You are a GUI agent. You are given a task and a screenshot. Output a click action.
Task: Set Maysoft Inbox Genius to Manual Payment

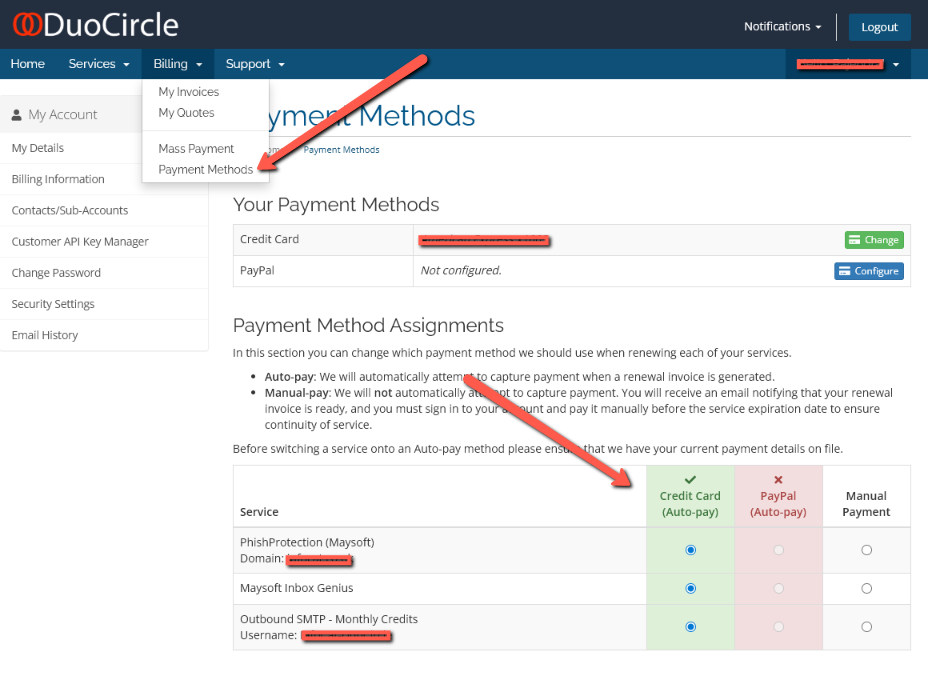(x=866, y=588)
